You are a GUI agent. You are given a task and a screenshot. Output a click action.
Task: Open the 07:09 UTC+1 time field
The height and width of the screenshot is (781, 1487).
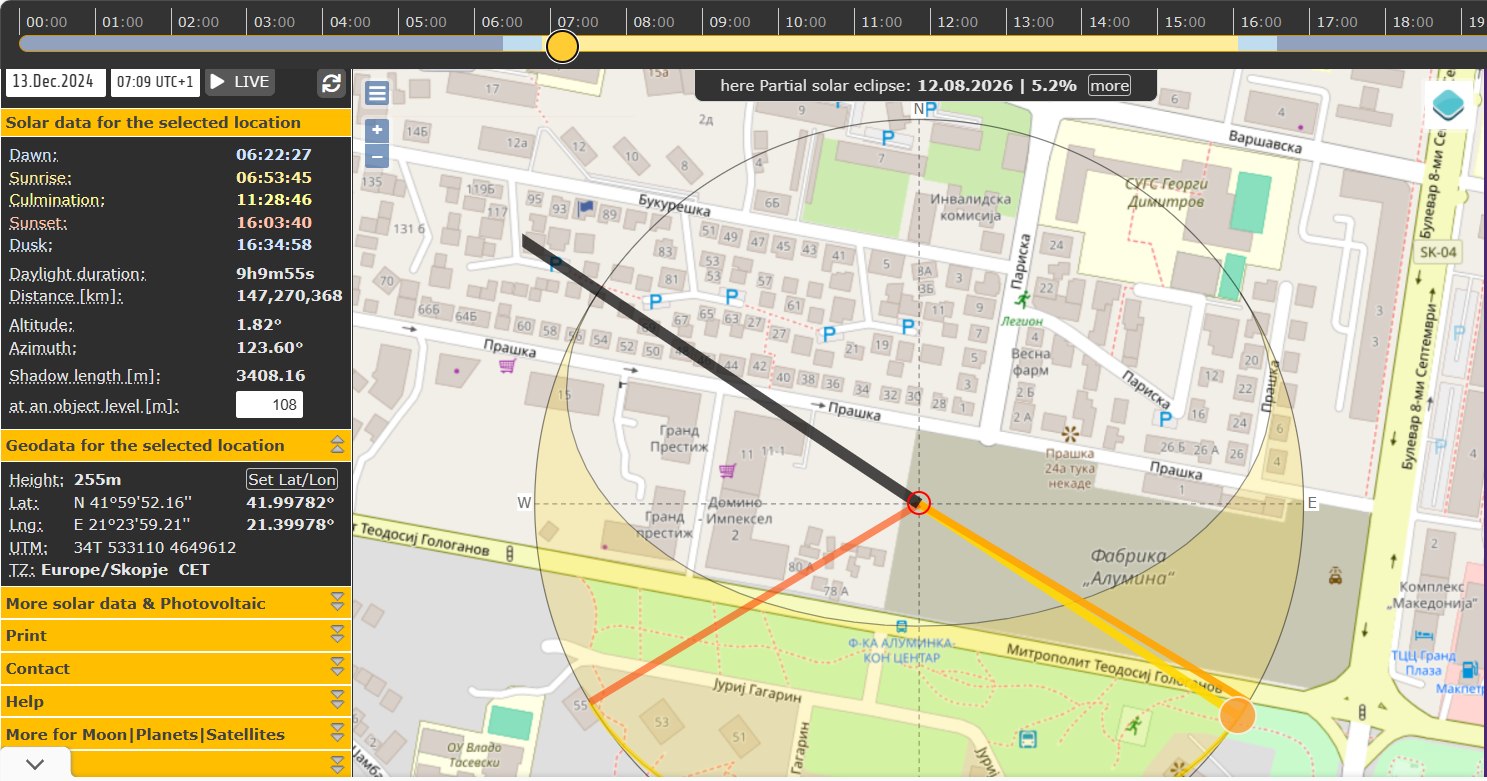tap(155, 81)
